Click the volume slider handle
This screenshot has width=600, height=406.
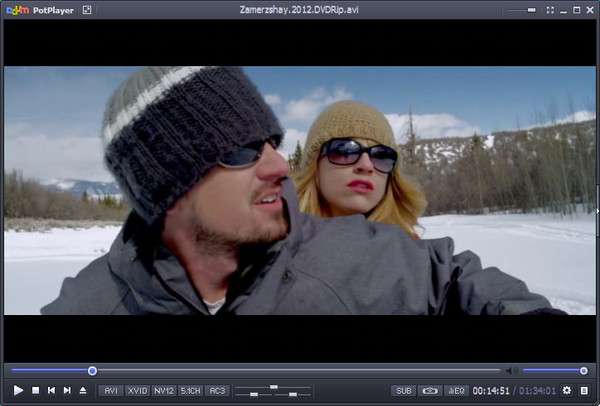click(584, 371)
